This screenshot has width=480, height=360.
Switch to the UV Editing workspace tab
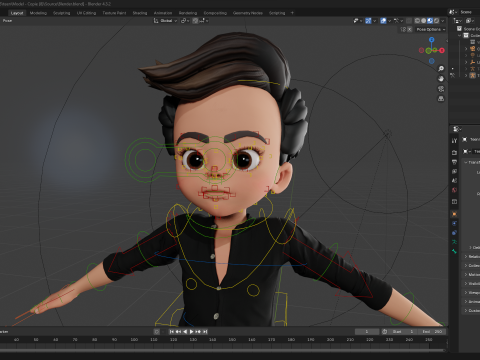(86, 13)
